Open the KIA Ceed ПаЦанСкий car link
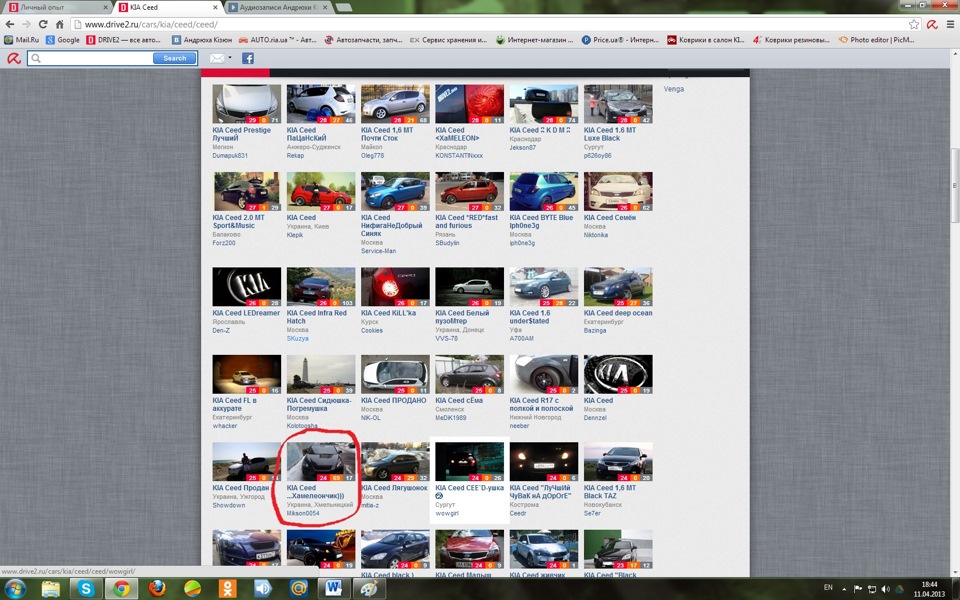The image size is (960, 600). [x=307, y=134]
